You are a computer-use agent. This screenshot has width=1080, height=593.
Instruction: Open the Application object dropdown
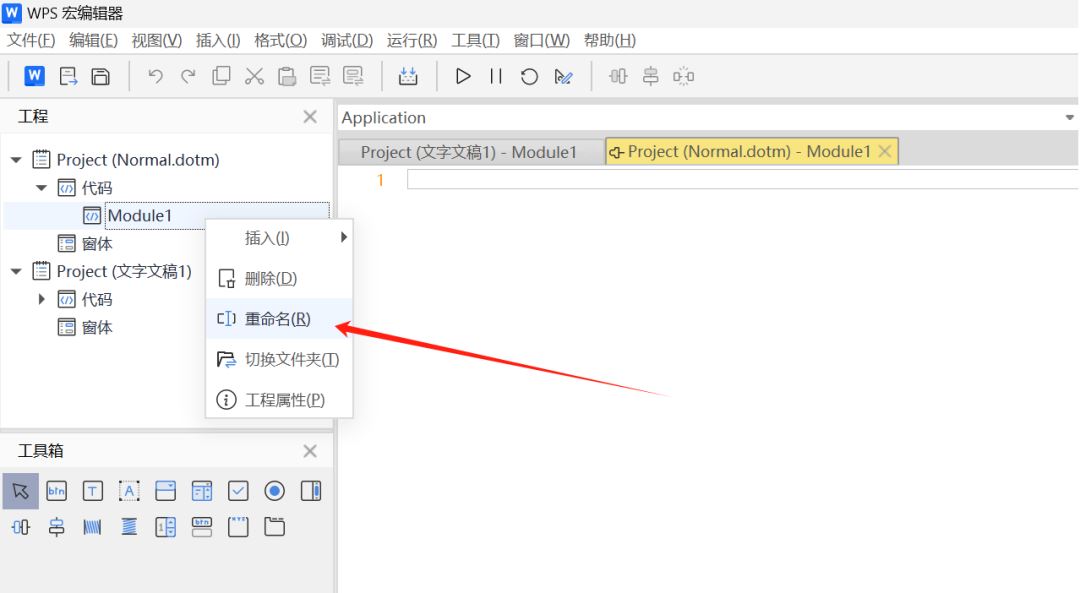click(1069, 118)
